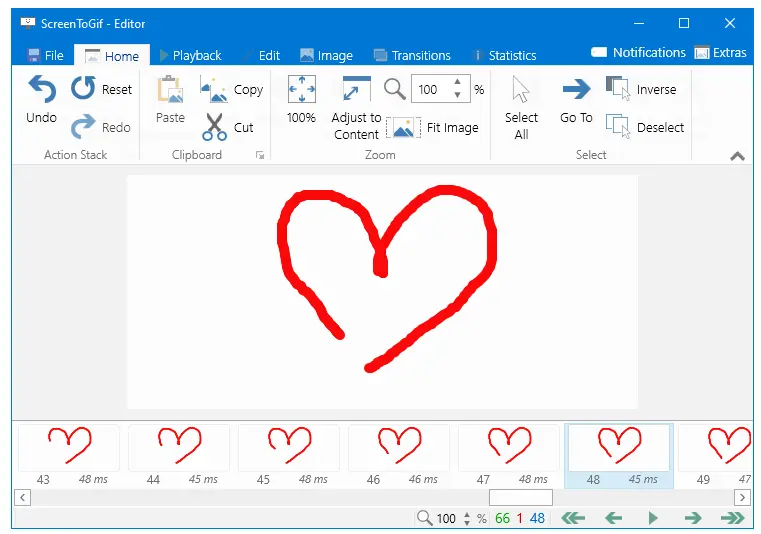Click Select All cursor icon

pyautogui.click(x=521, y=89)
